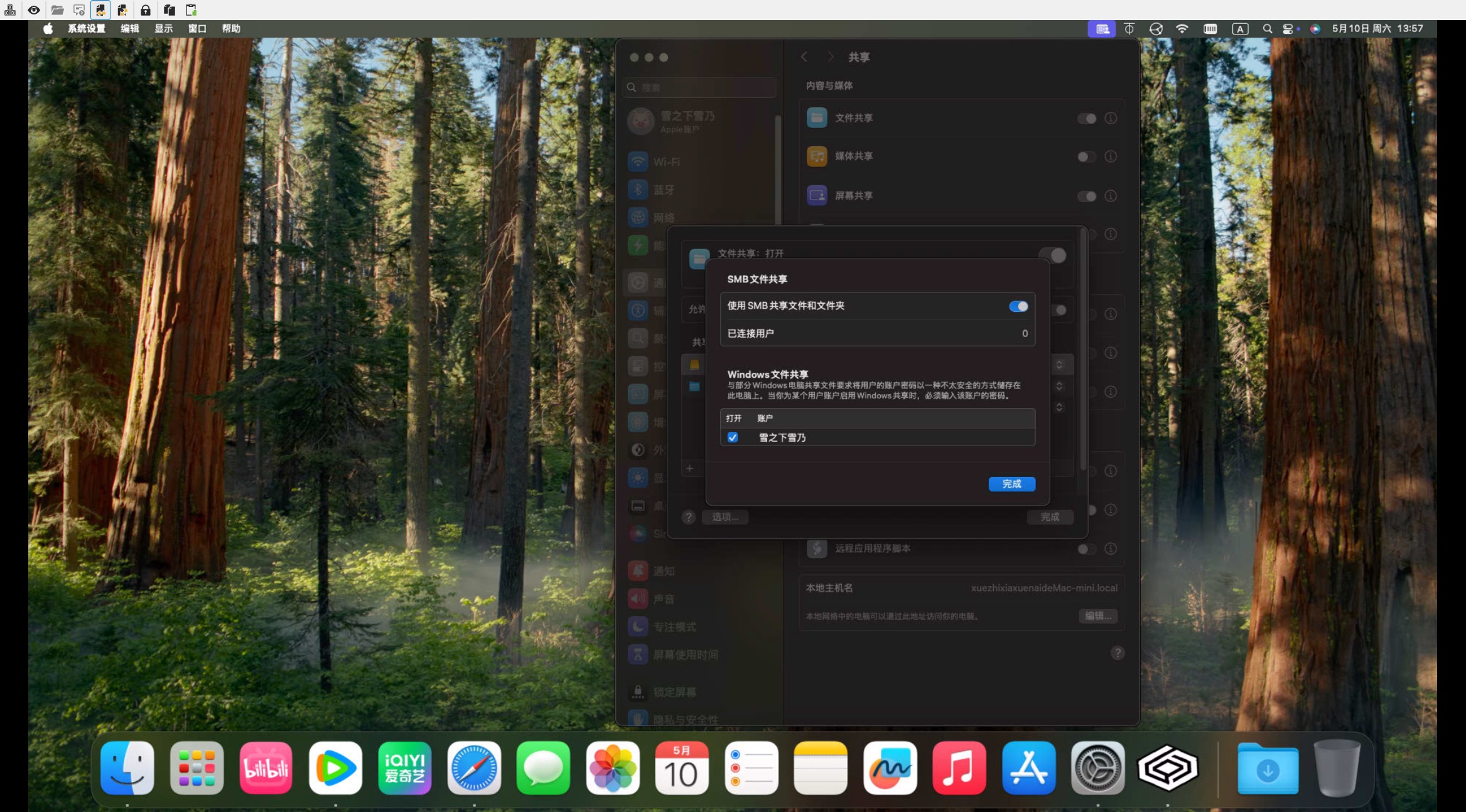This screenshot has height=812, width=1466.
Task: Toggle the 远程应用程序脚本 switch
Action: (x=1087, y=549)
